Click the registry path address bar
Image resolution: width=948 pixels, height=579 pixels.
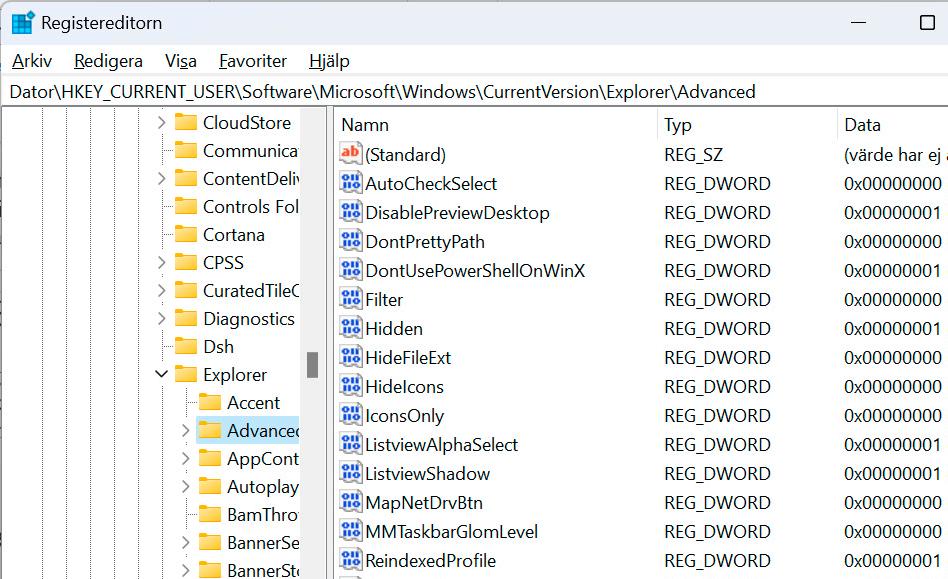[474, 92]
